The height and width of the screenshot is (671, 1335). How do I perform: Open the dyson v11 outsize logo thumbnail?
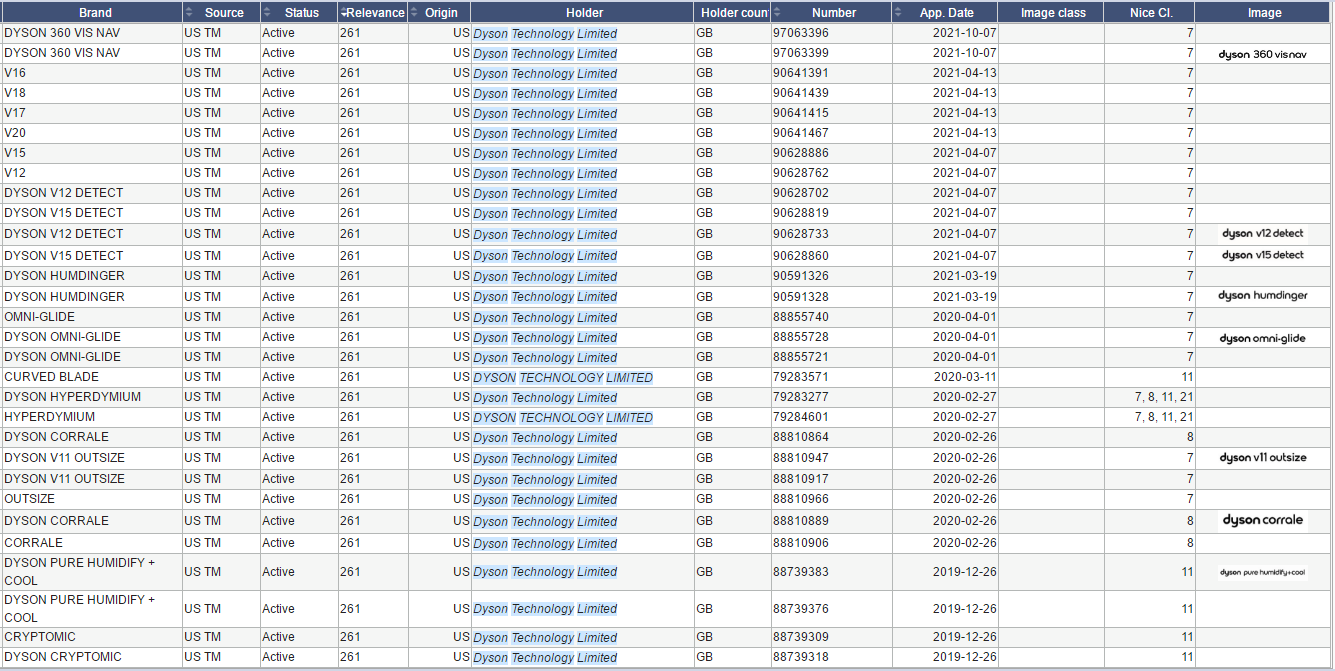pyautogui.click(x=1263, y=458)
